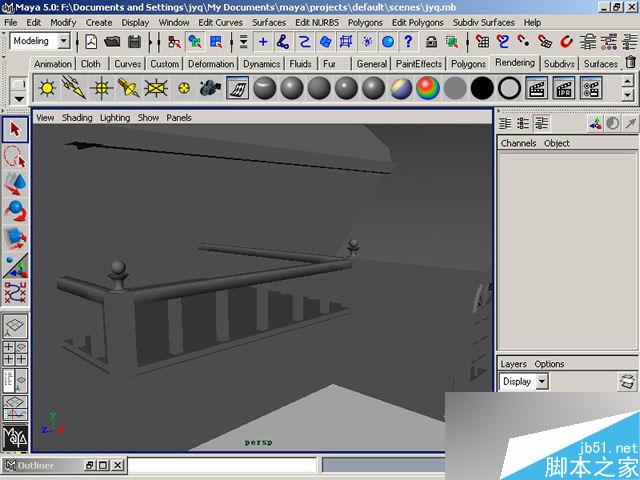Open viewport Panels menu
Screen dimensions: 640x480
click(x=179, y=118)
